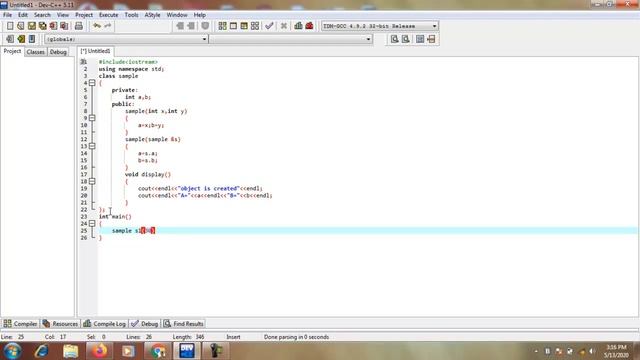Click the Find magnifier toolbar icon

point(394,39)
